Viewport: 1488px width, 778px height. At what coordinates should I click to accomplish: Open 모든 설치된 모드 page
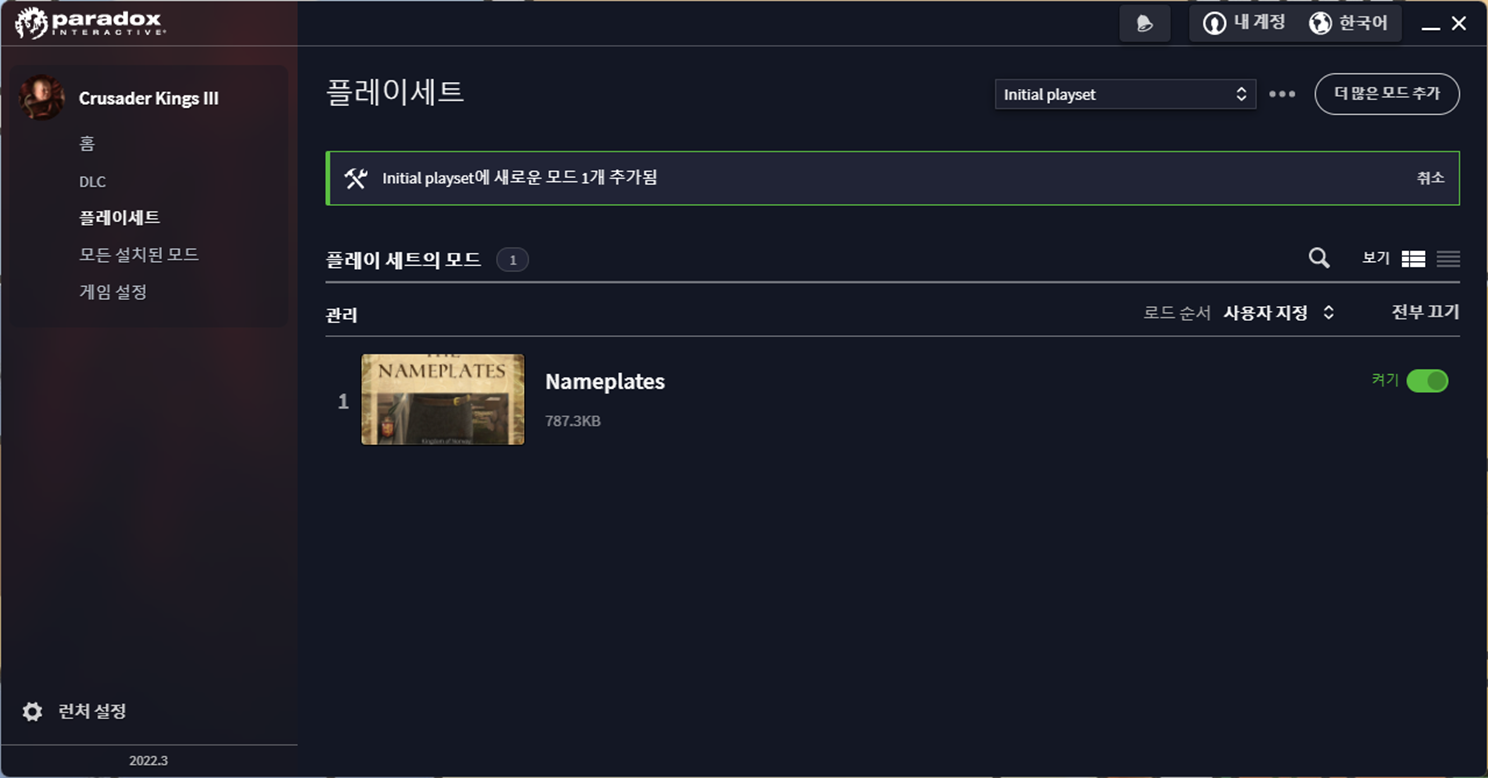(139, 255)
